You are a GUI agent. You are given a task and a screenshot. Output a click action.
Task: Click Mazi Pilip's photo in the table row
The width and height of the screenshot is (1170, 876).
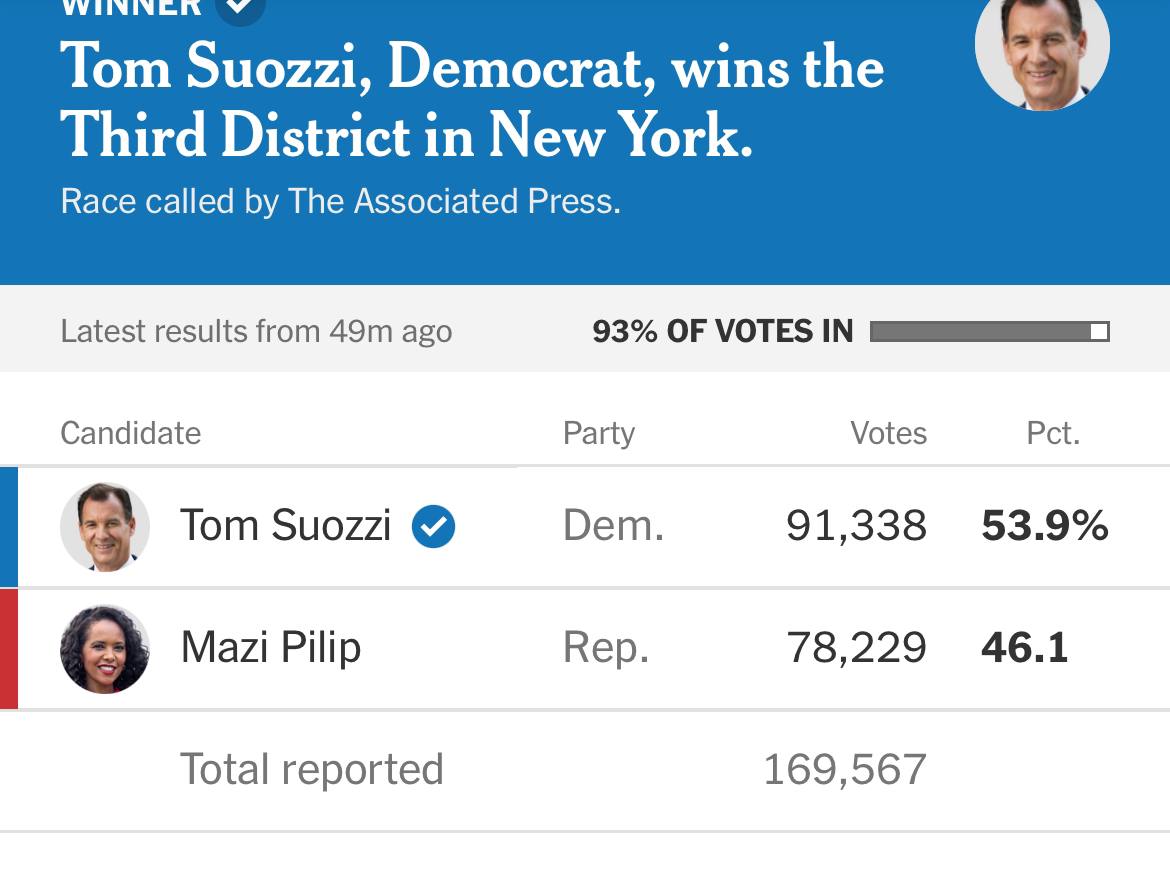click(105, 649)
